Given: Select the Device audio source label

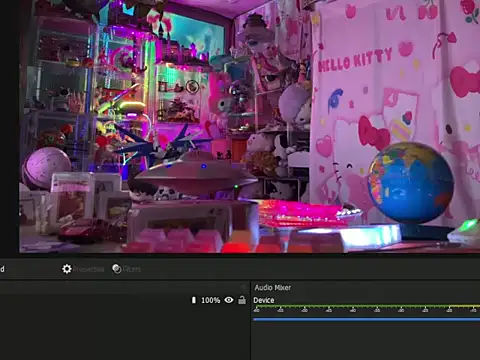Looking at the screenshot, I should click(264, 300).
